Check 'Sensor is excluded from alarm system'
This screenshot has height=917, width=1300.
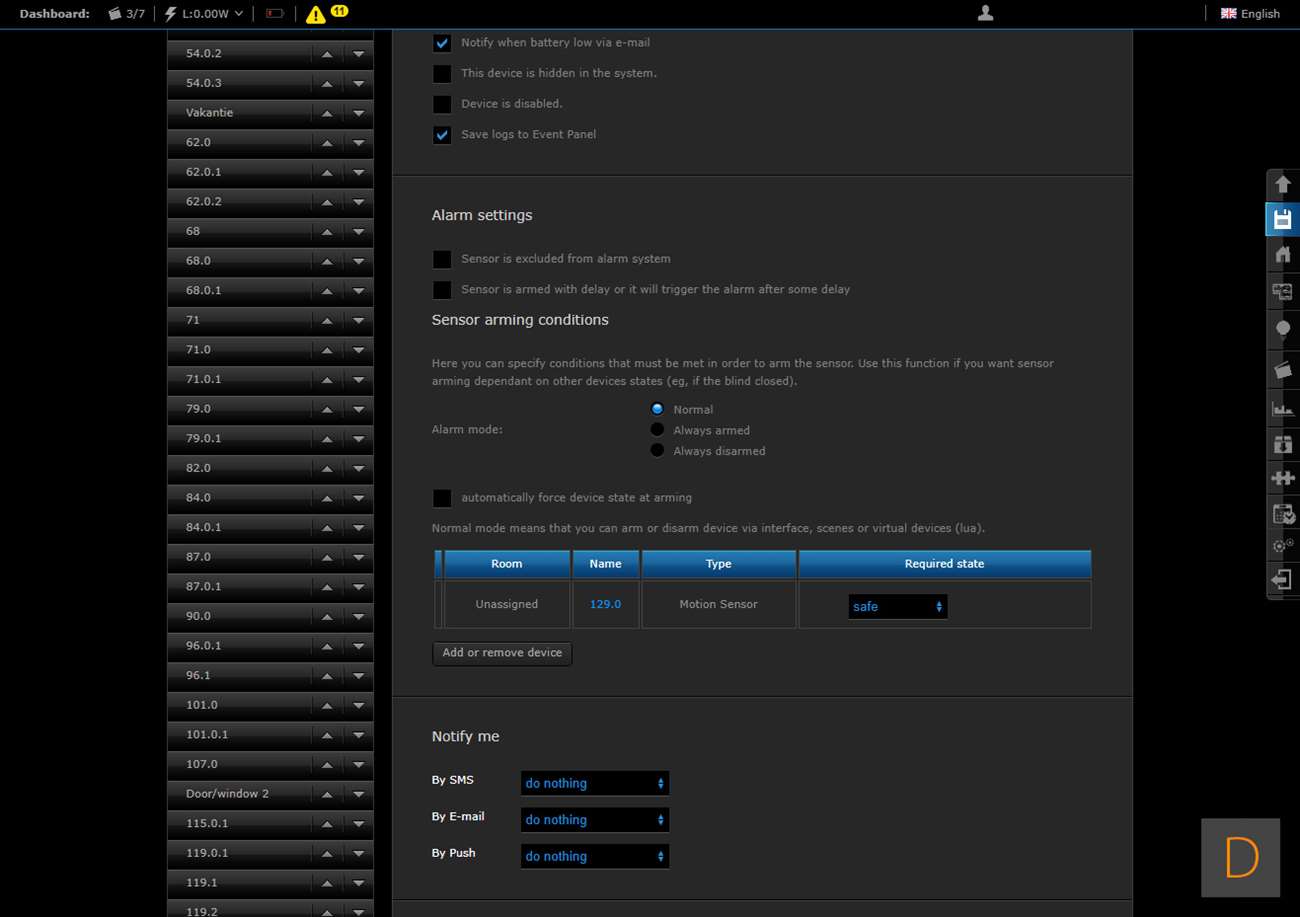coord(442,259)
